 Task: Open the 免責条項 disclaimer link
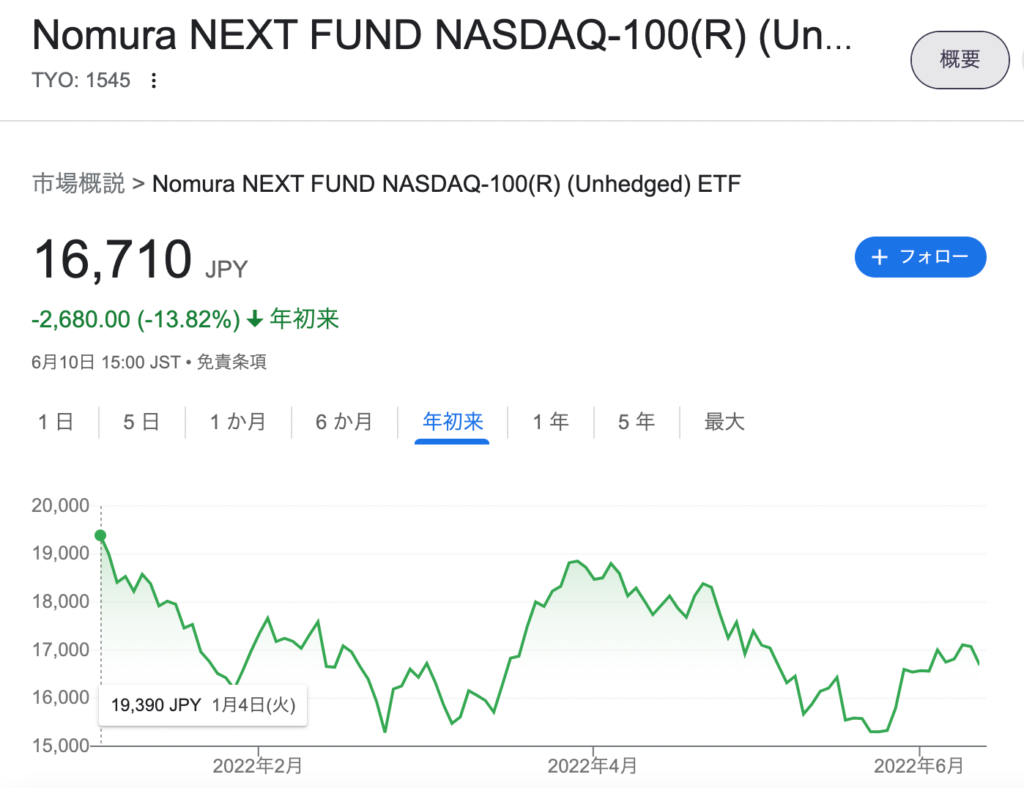click(x=232, y=362)
